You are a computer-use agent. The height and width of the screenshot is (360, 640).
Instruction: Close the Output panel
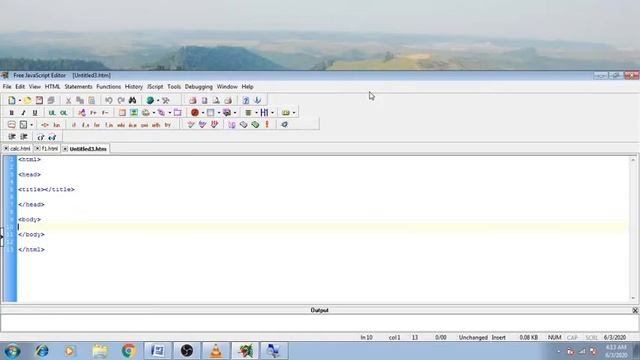click(x=635, y=311)
